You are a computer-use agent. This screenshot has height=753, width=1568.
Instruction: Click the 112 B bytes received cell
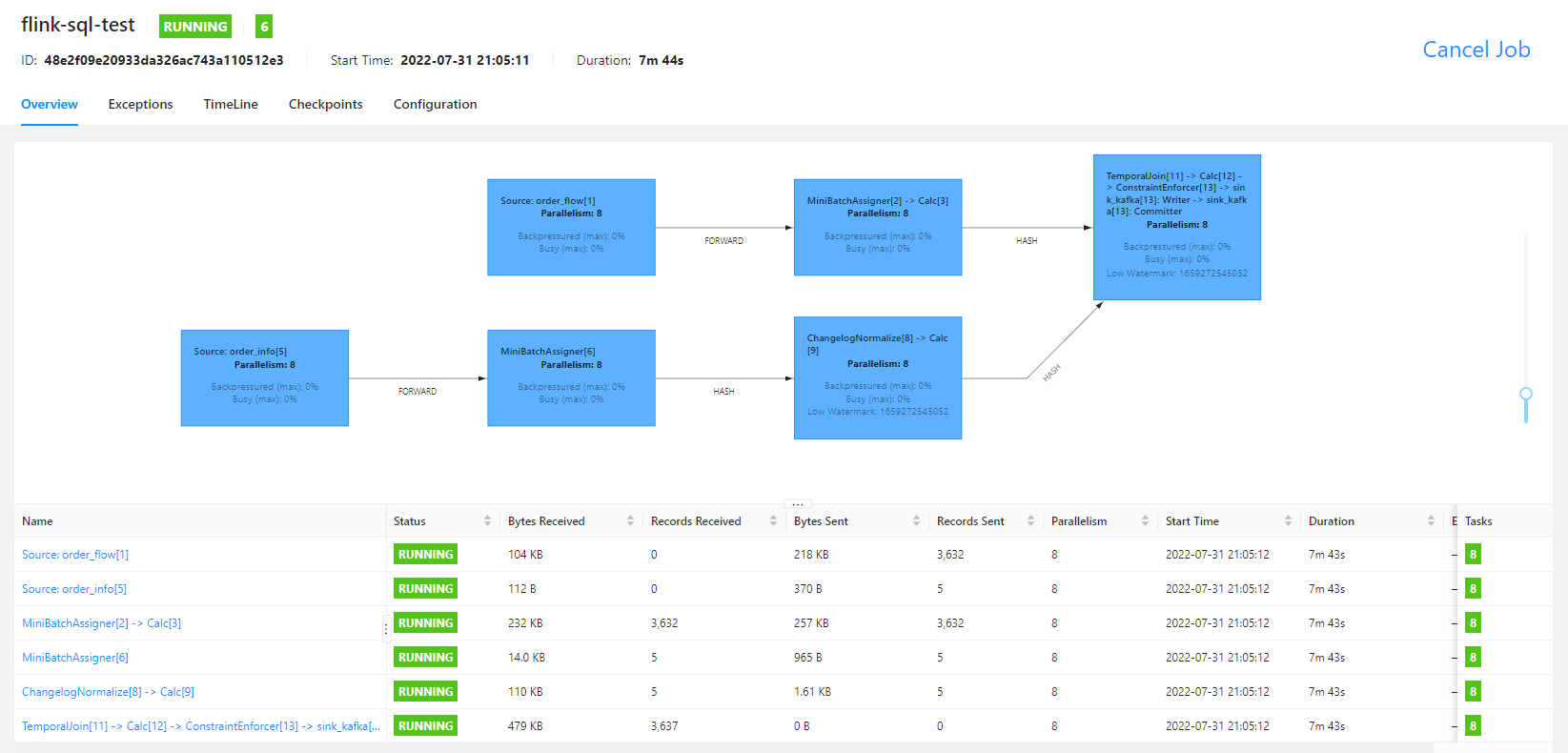[522, 589]
